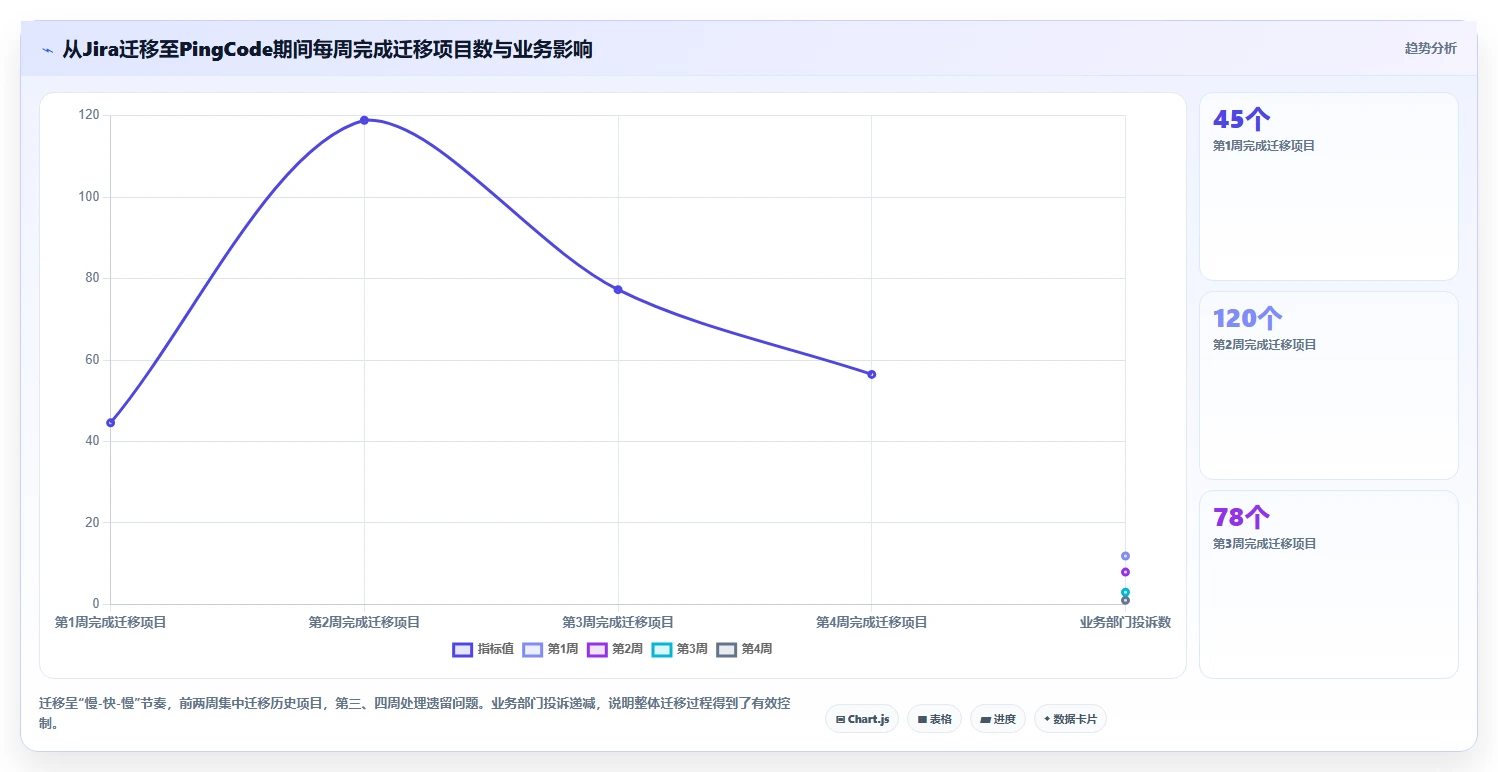
Task: Toggle the 指标值 legend item
Action: [x=483, y=649]
